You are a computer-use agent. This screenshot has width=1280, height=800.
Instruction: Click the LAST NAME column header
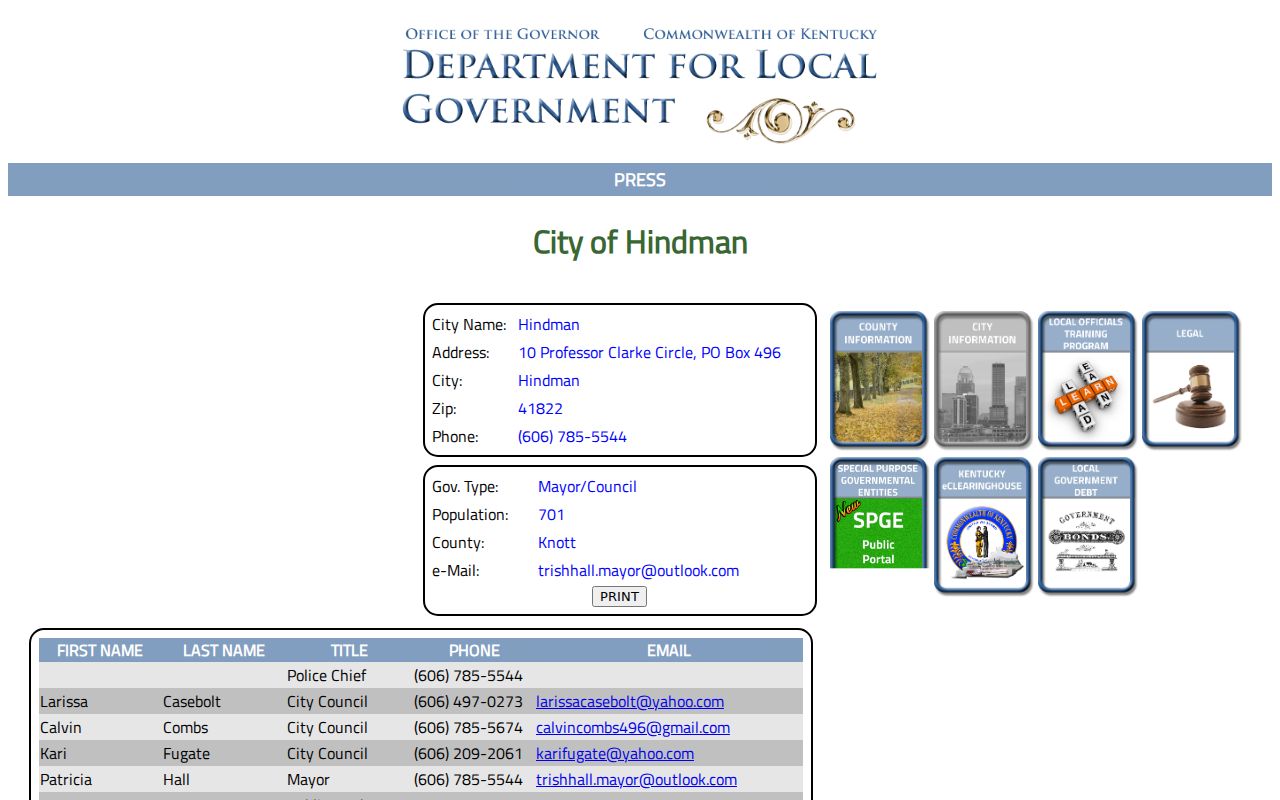point(224,650)
